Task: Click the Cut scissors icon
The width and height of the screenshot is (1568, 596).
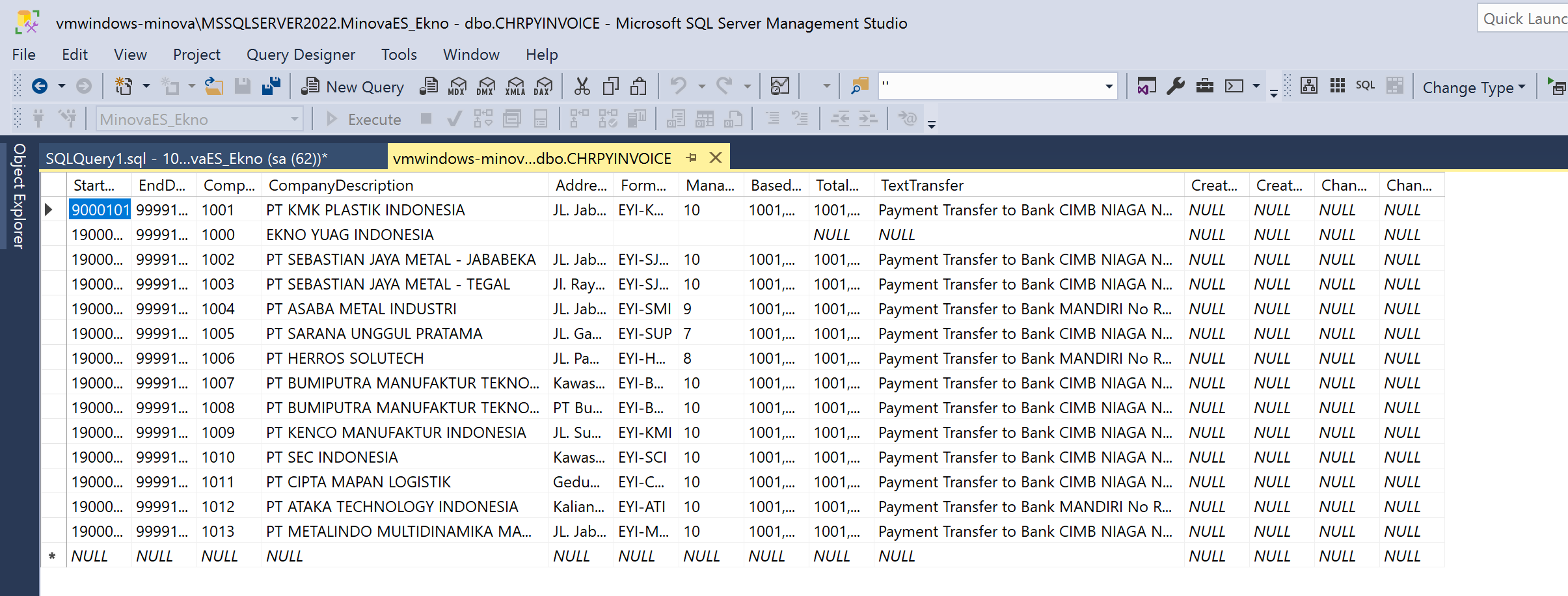Action: click(x=582, y=86)
